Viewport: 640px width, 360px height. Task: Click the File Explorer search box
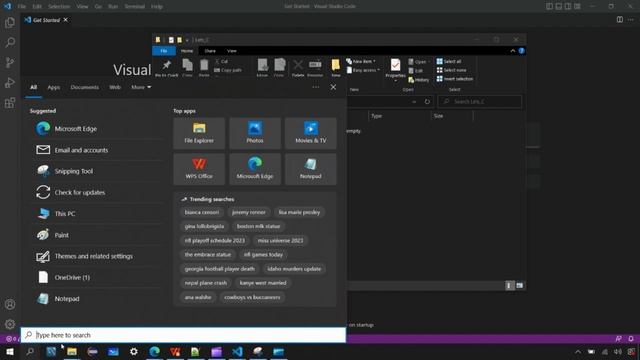click(x=480, y=101)
